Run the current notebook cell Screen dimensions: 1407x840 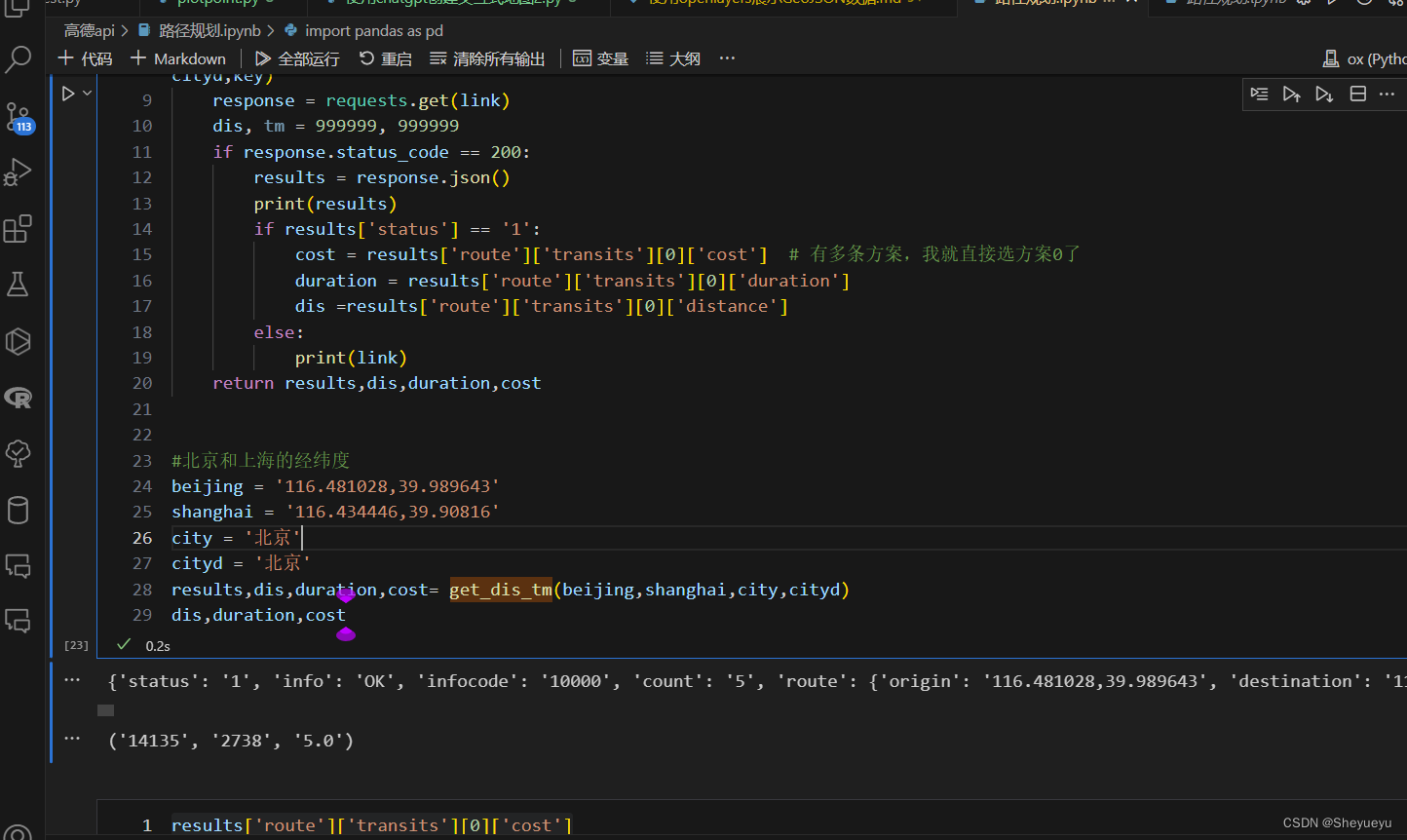(x=68, y=94)
